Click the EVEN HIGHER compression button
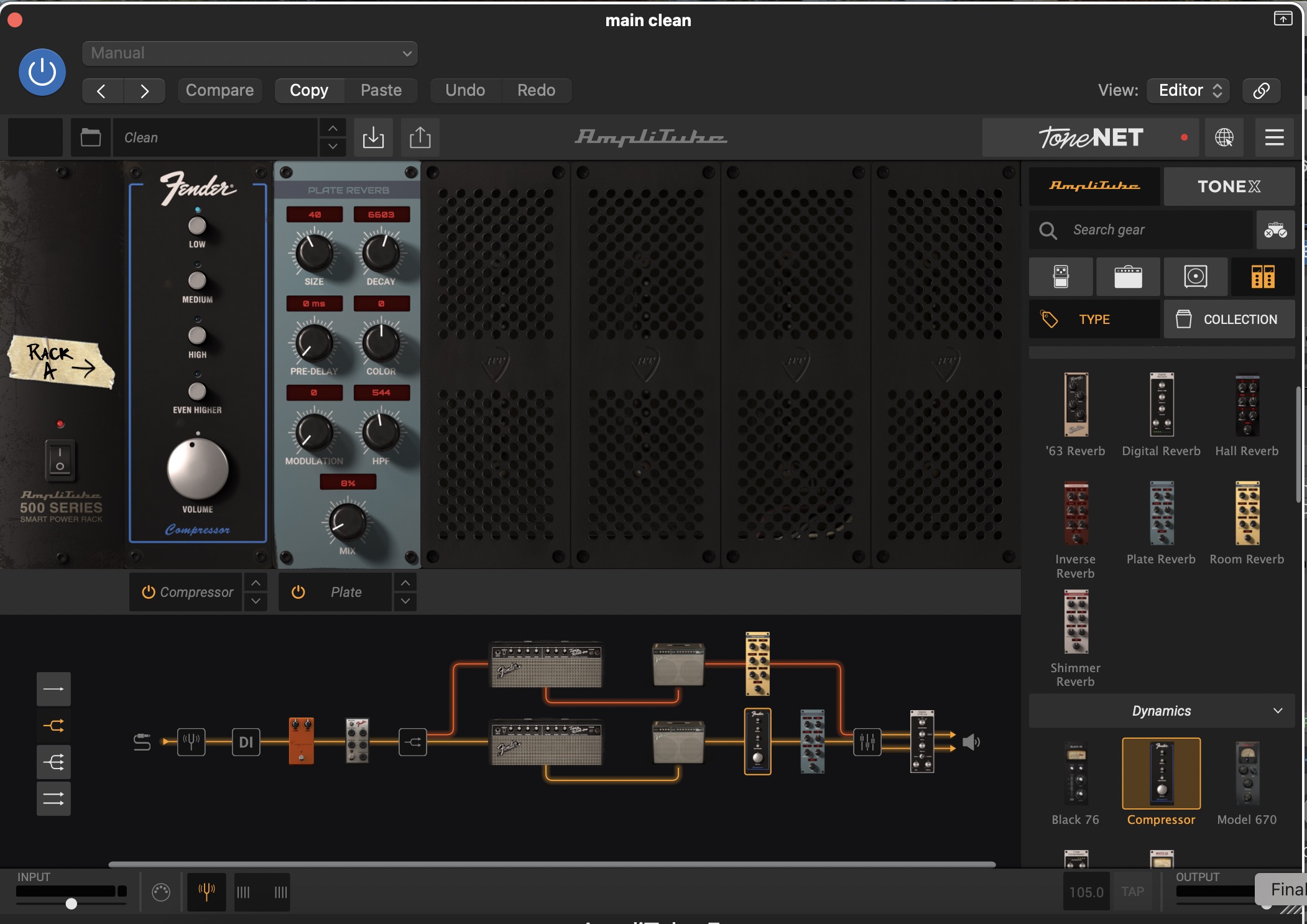 197,391
